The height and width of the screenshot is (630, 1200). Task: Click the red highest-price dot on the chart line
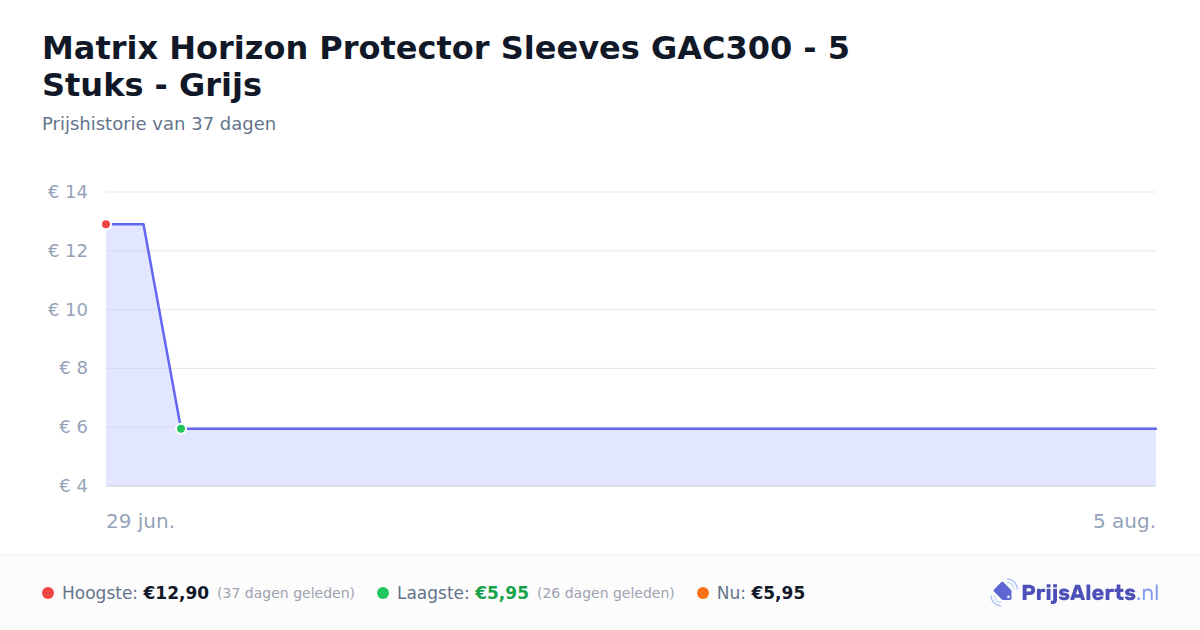106,224
